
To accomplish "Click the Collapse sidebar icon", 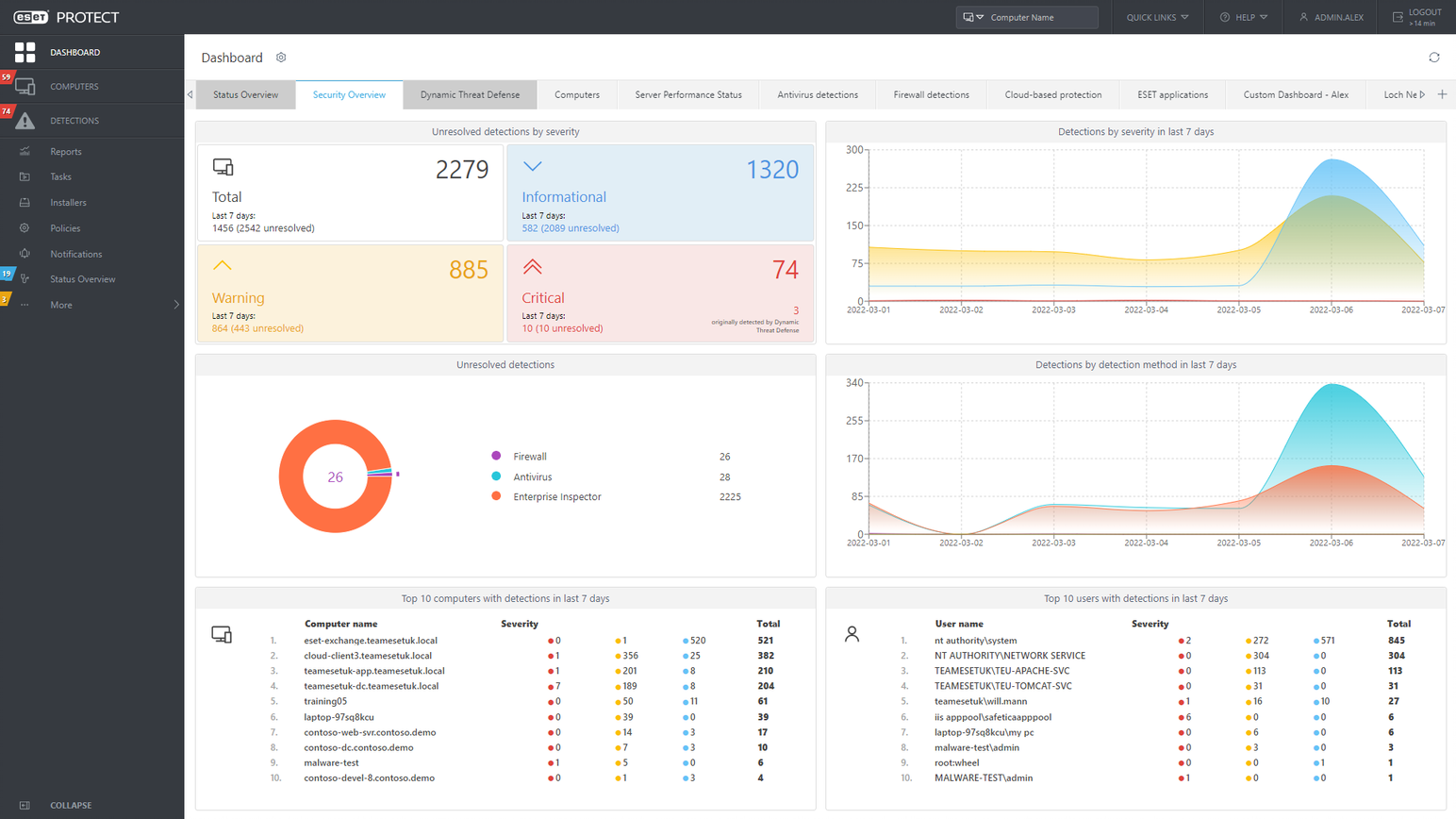I will (25, 805).
